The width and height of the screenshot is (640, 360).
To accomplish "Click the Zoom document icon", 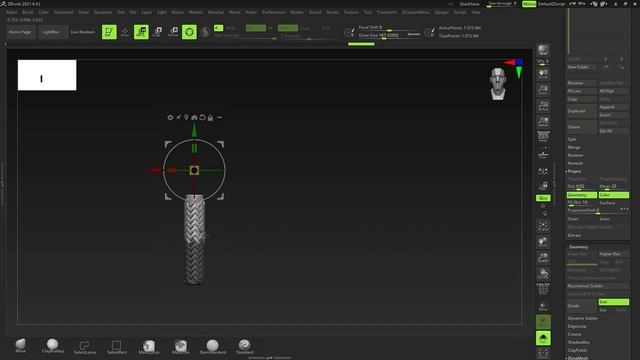I will (543, 90).
